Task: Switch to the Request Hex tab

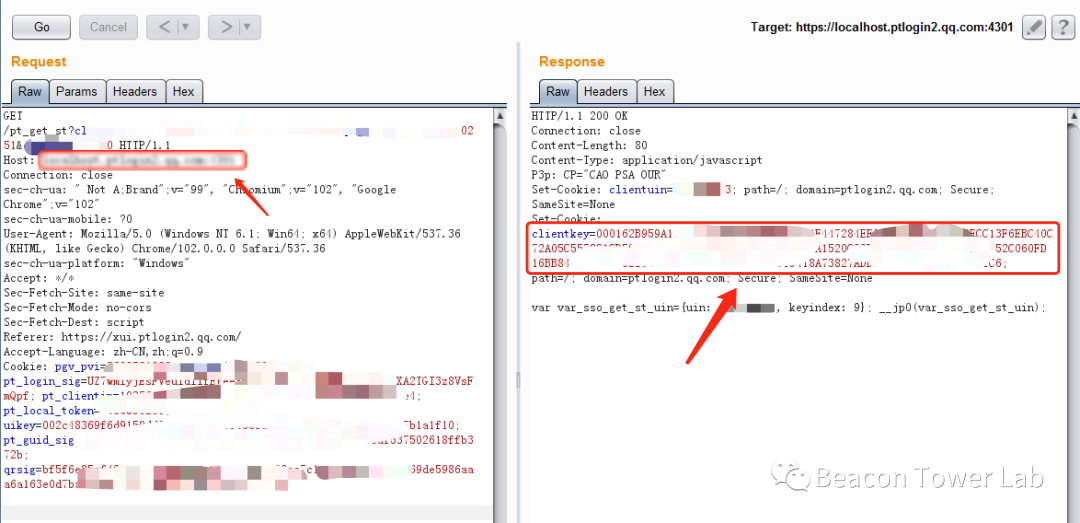Action: (x=184, y=92)
